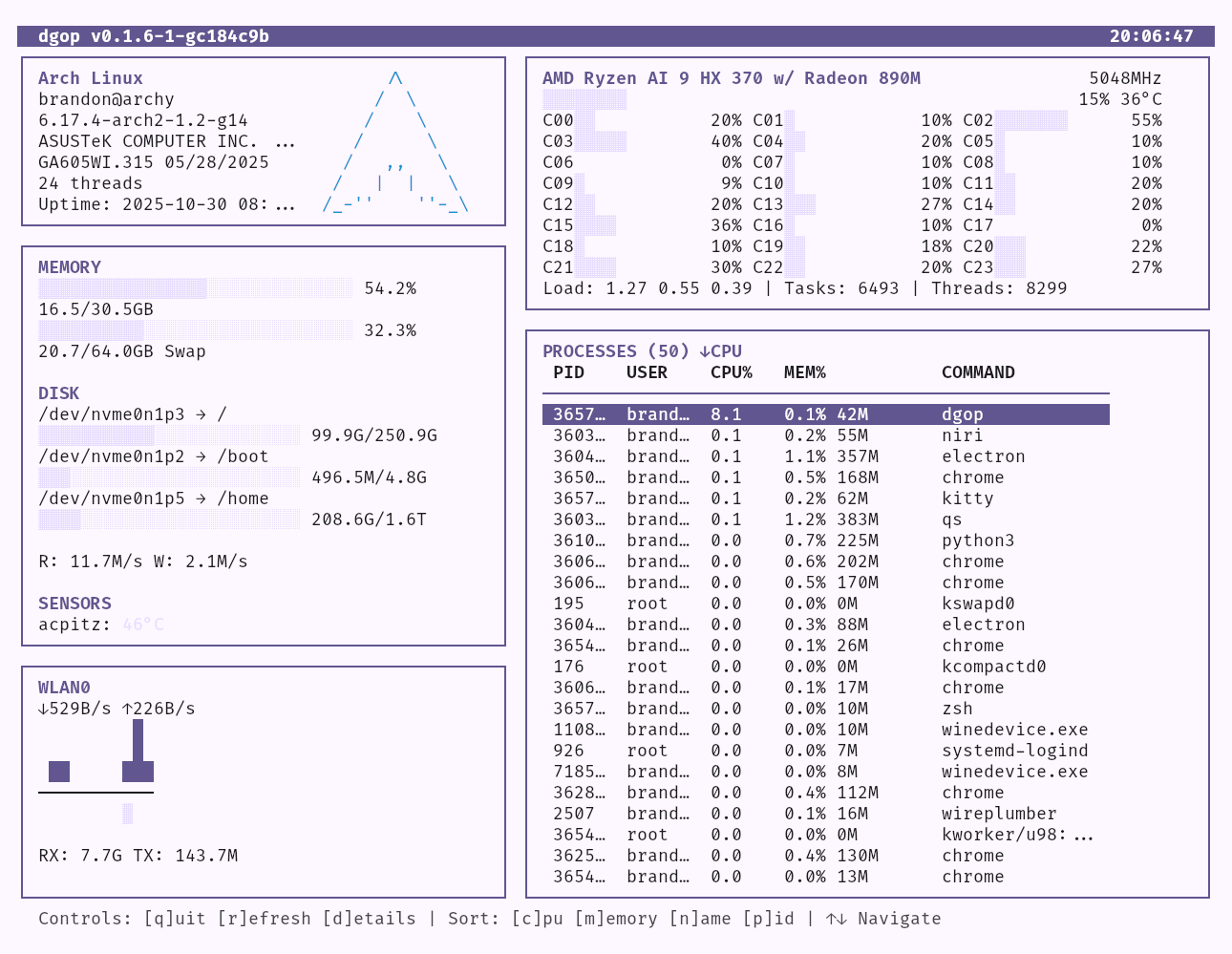
Task: Click the COMMAND column header
Action: tap(978, 372)
